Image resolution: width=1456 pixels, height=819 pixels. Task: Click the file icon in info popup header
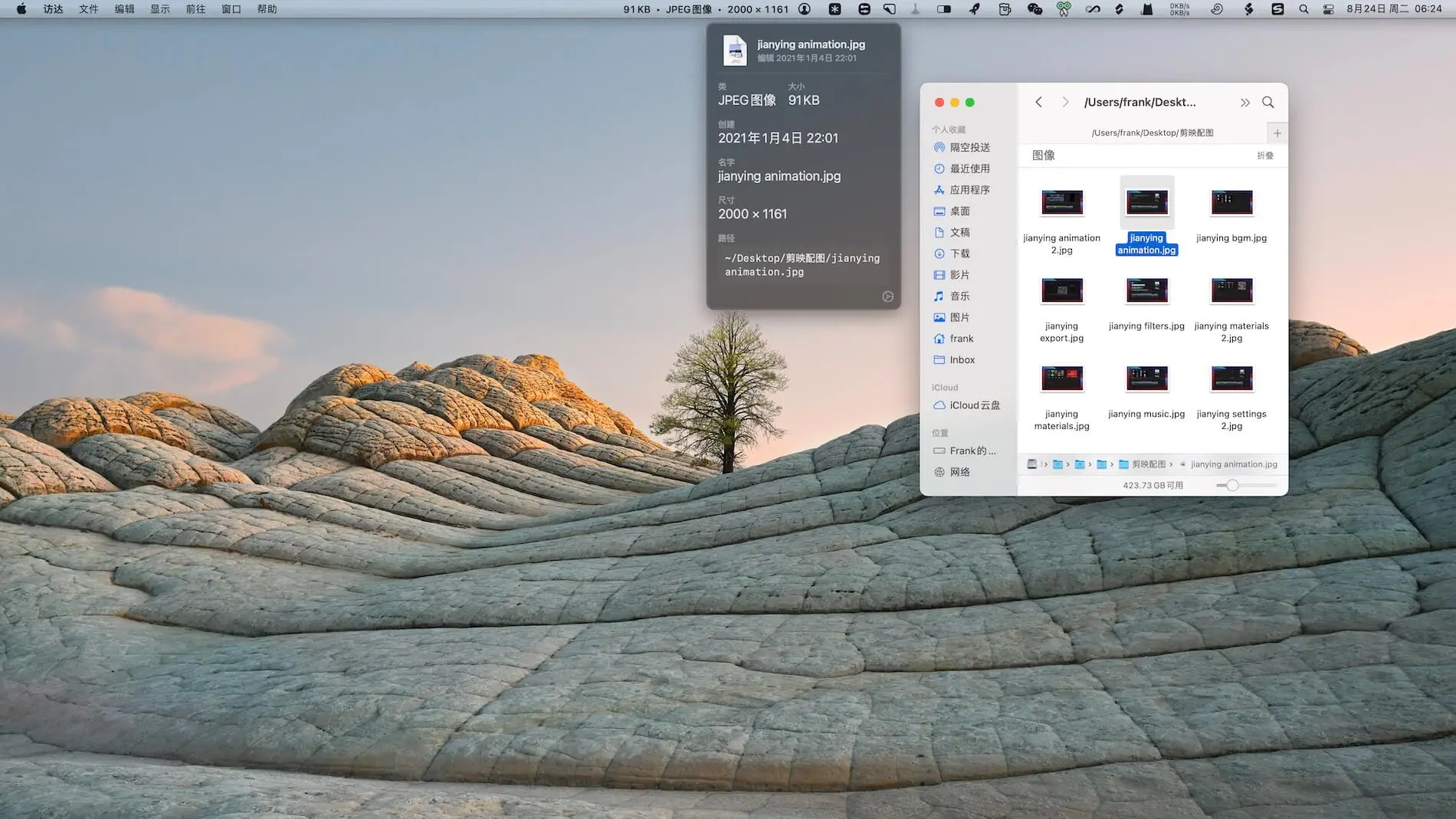[735, 51]
